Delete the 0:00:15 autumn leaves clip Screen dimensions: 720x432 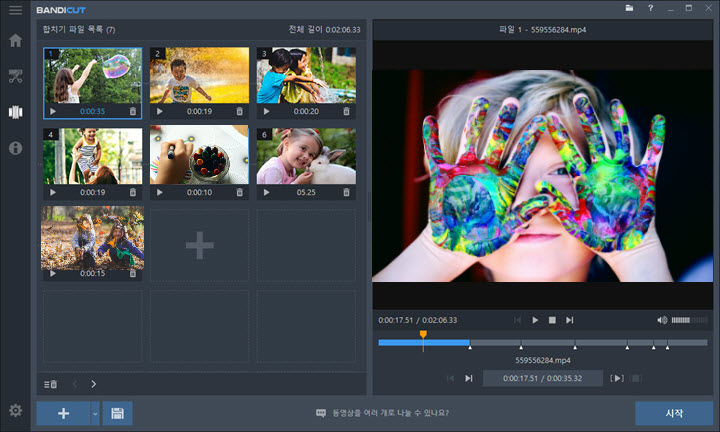[x=133, y=274]
